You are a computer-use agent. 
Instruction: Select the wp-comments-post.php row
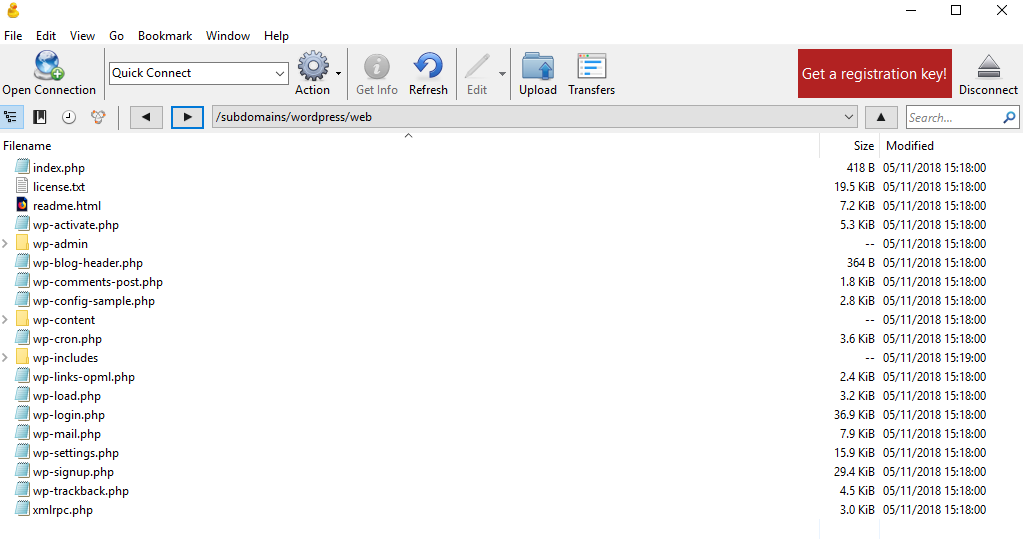coord(512,281)
